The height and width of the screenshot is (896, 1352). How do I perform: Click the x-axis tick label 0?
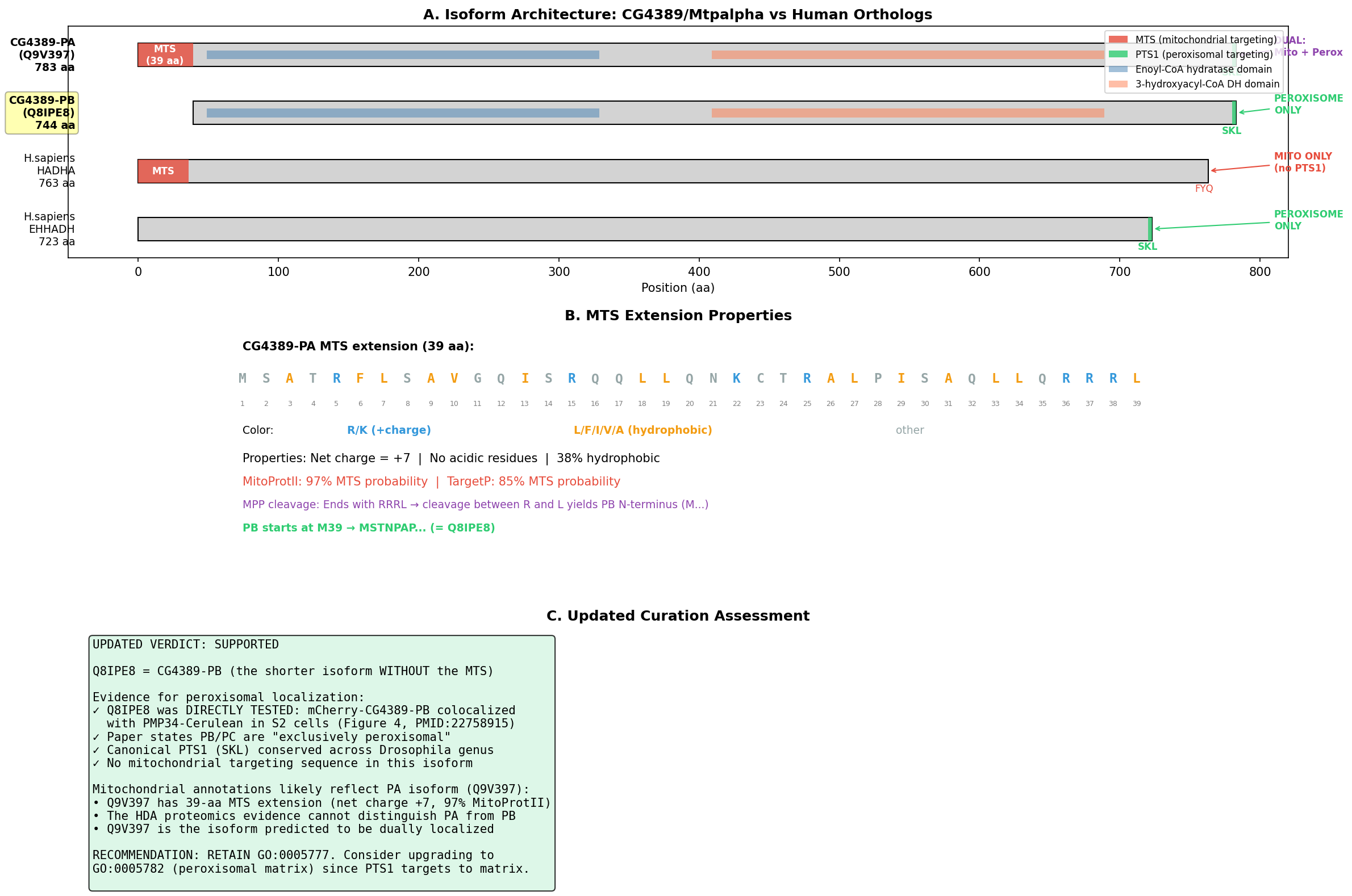tap(139, 273)
